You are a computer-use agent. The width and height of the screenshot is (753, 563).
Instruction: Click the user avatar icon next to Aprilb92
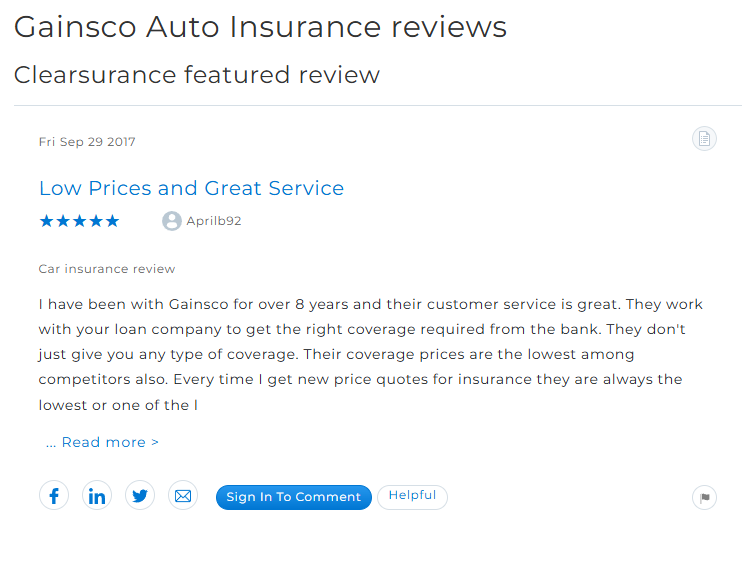171,221
